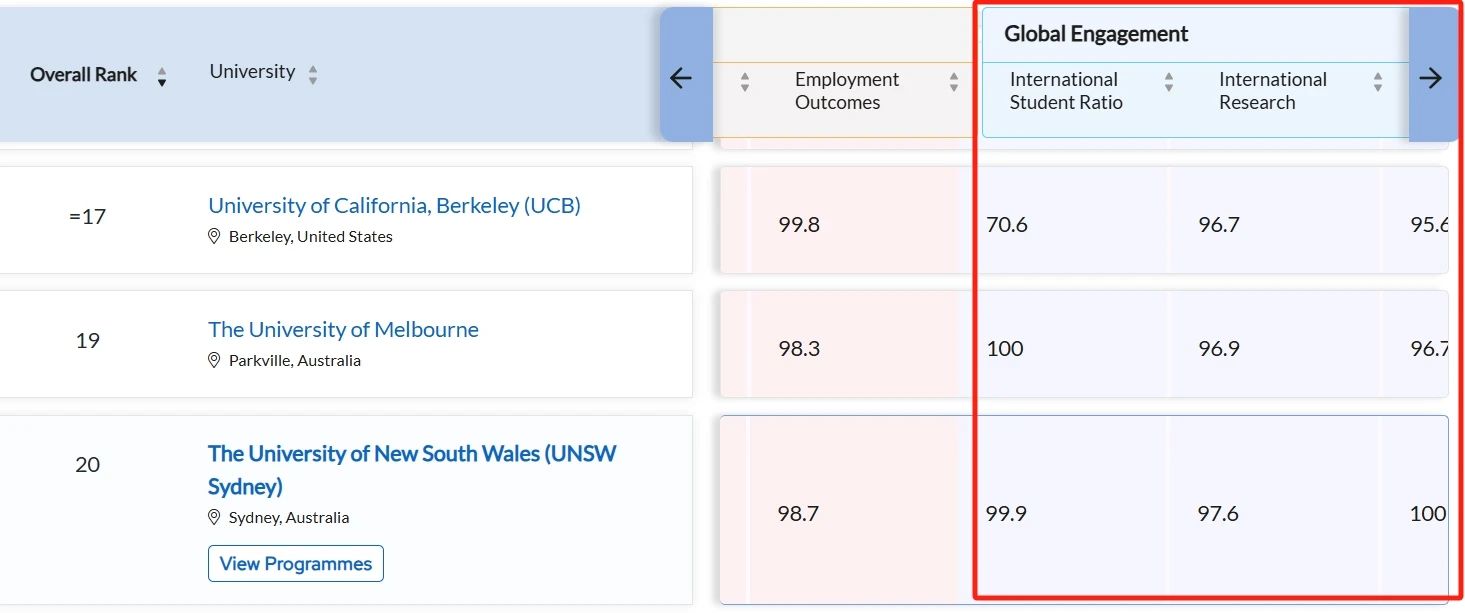Click the View Programmes button
Screen dimensions: 1465x613
tap(296, 563)
